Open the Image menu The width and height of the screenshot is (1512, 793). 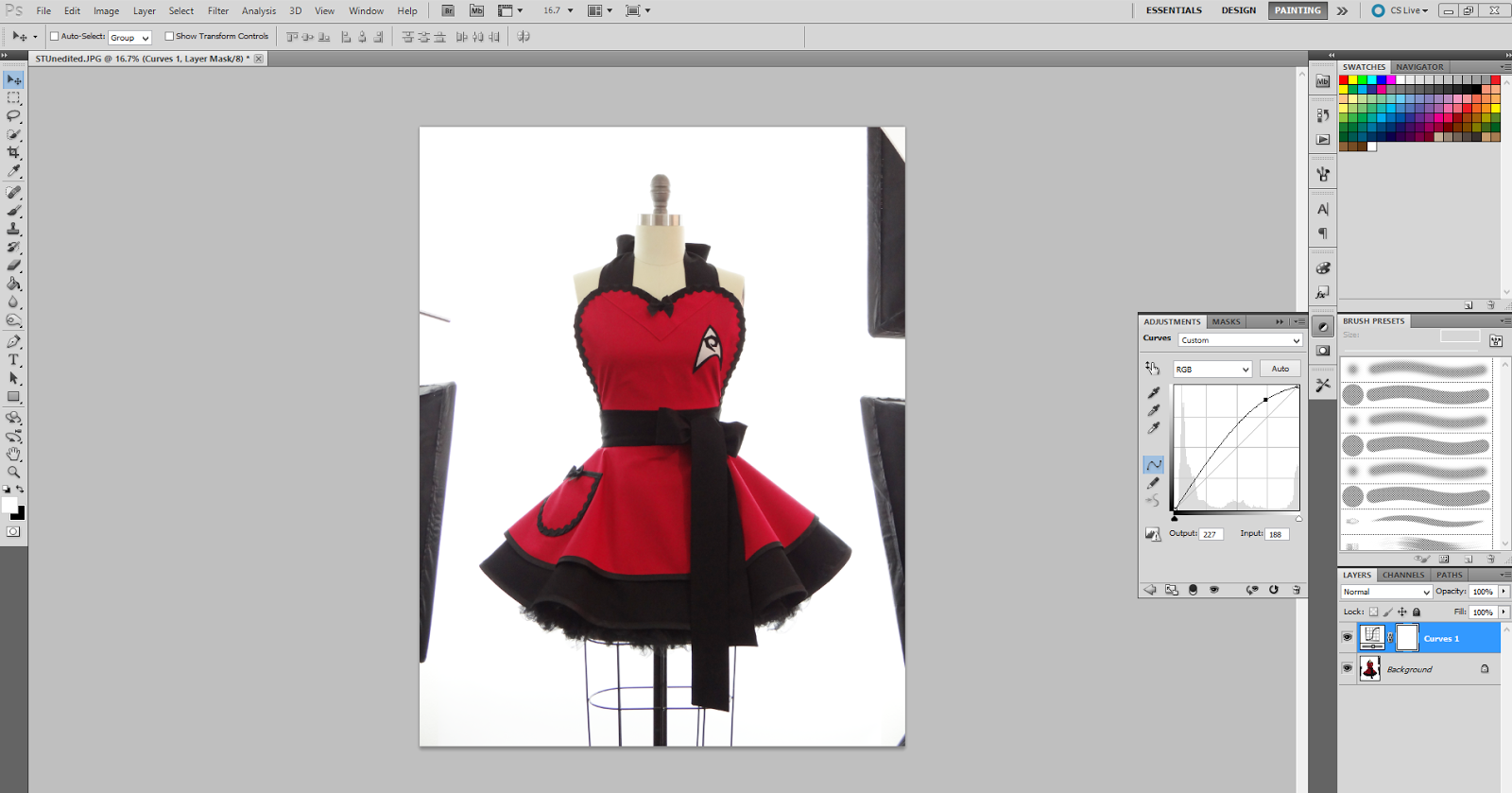coord(106,10)
